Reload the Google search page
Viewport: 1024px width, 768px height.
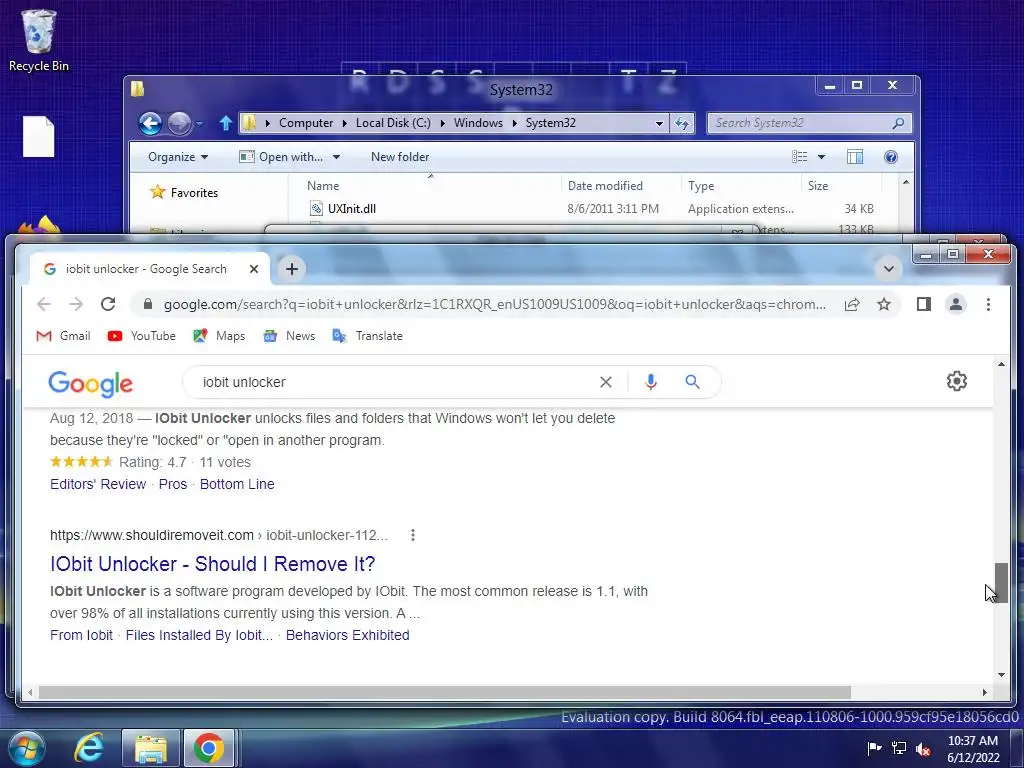108,304
